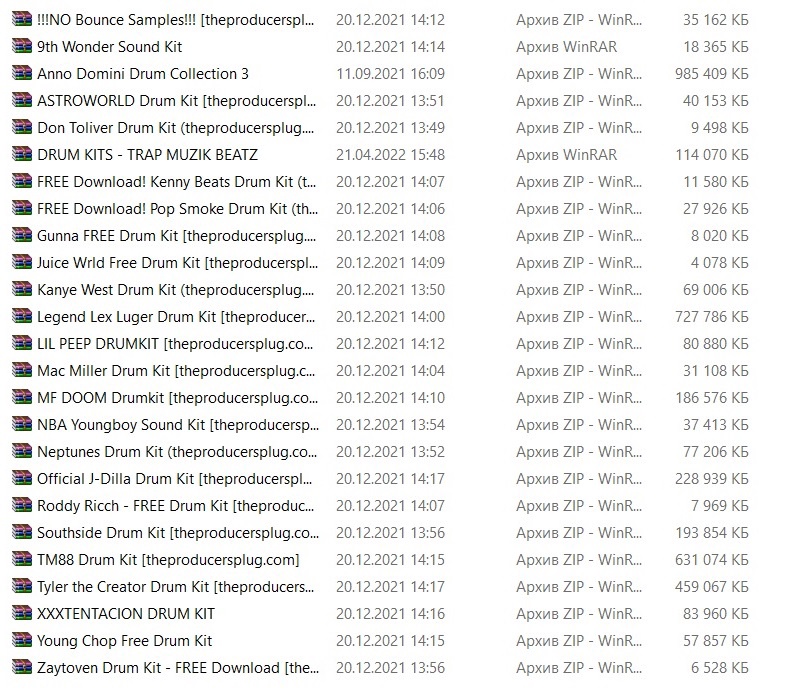Click the modified date 20.12.2021 14:16
Image resolution: width=806 pixels, height=695 pixels.
tap(391, 613)
